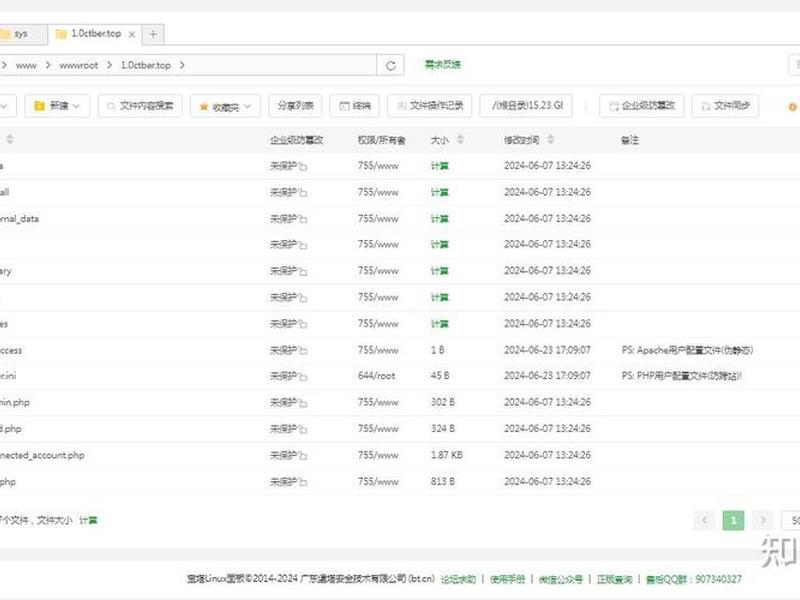Open 文件内容搜索 file content search

point(140,106)
